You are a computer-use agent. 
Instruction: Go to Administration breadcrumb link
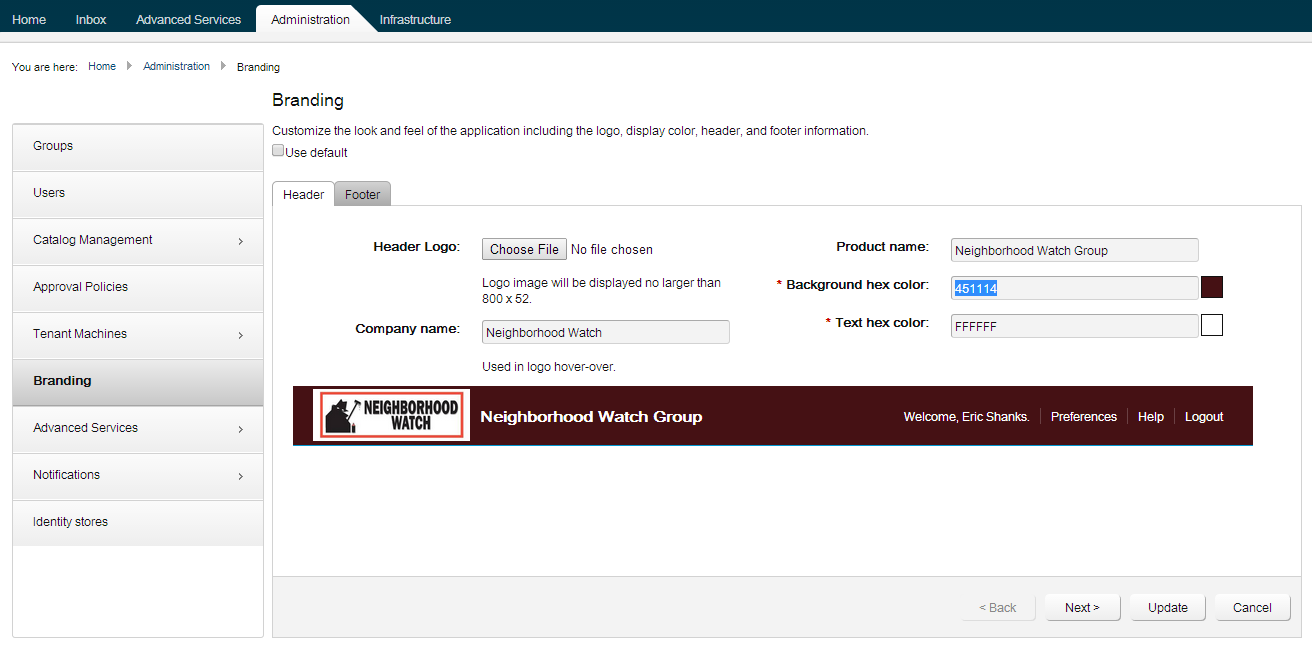[x=176, y=66]
